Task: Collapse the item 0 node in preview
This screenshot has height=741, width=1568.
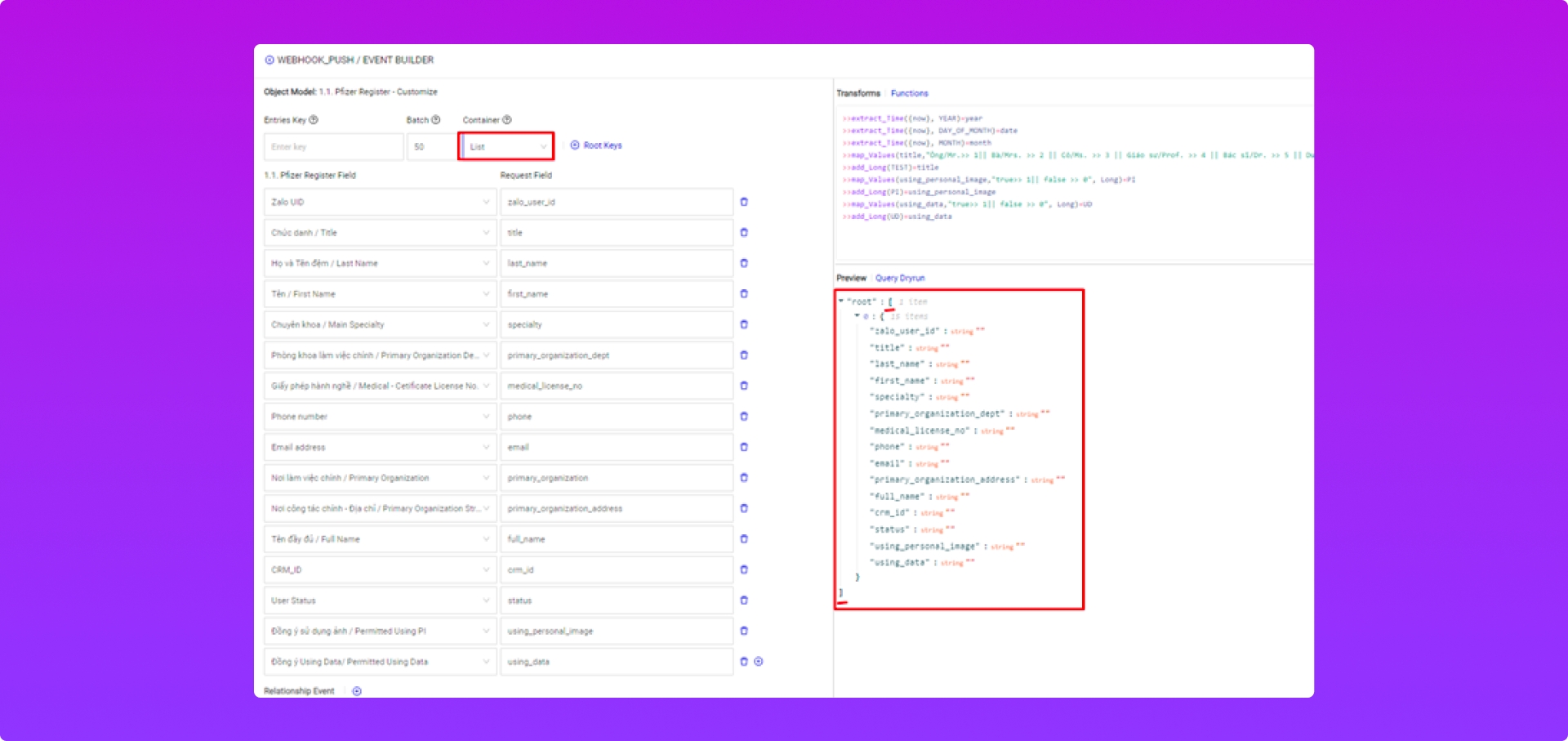Action: [x=857, y=316]
